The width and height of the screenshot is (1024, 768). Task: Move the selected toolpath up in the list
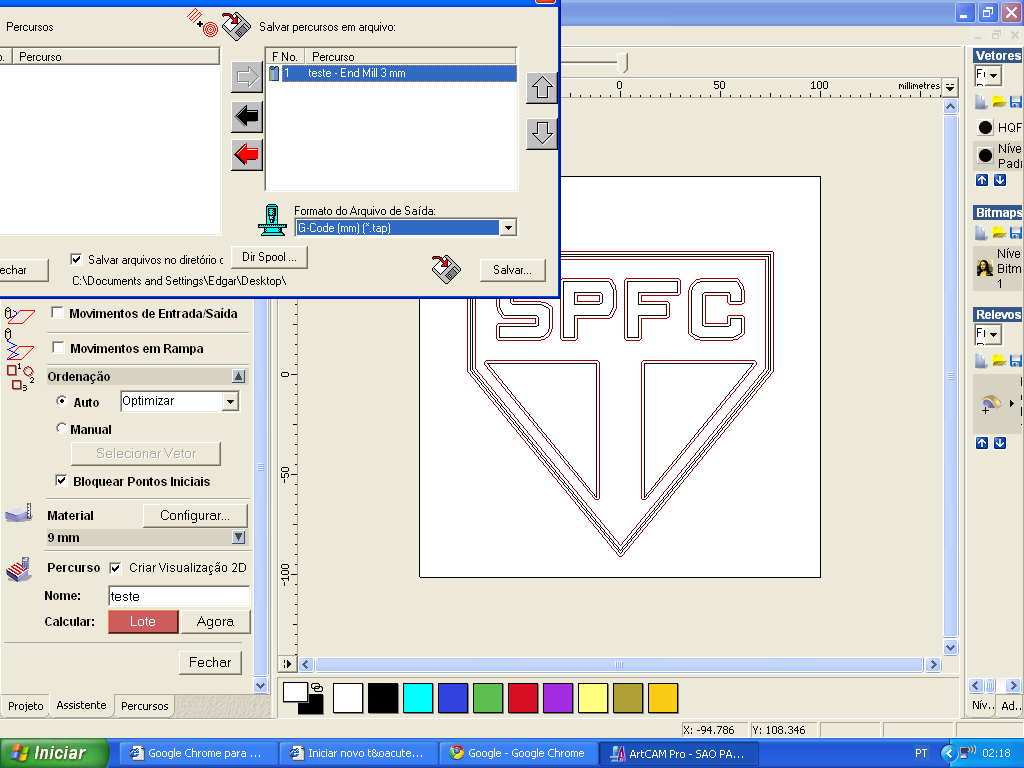click(x=542, y=88)
